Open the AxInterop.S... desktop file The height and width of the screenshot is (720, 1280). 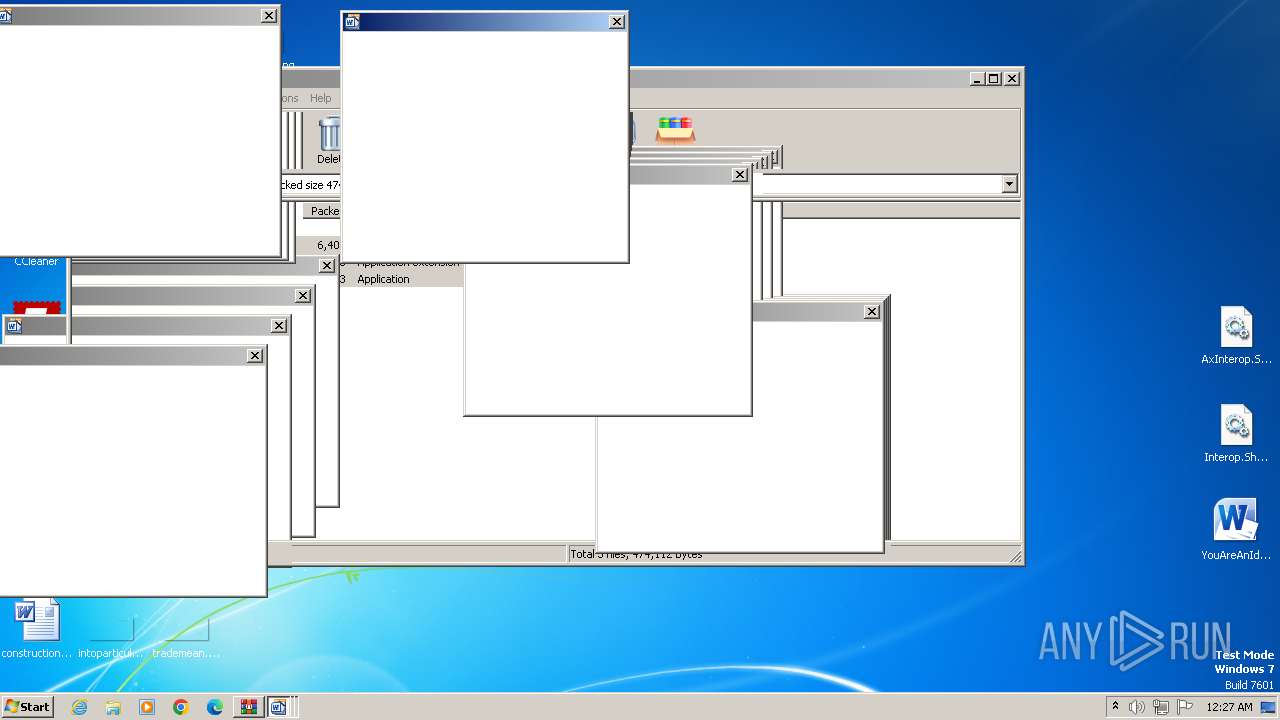tap(1236, 337)
